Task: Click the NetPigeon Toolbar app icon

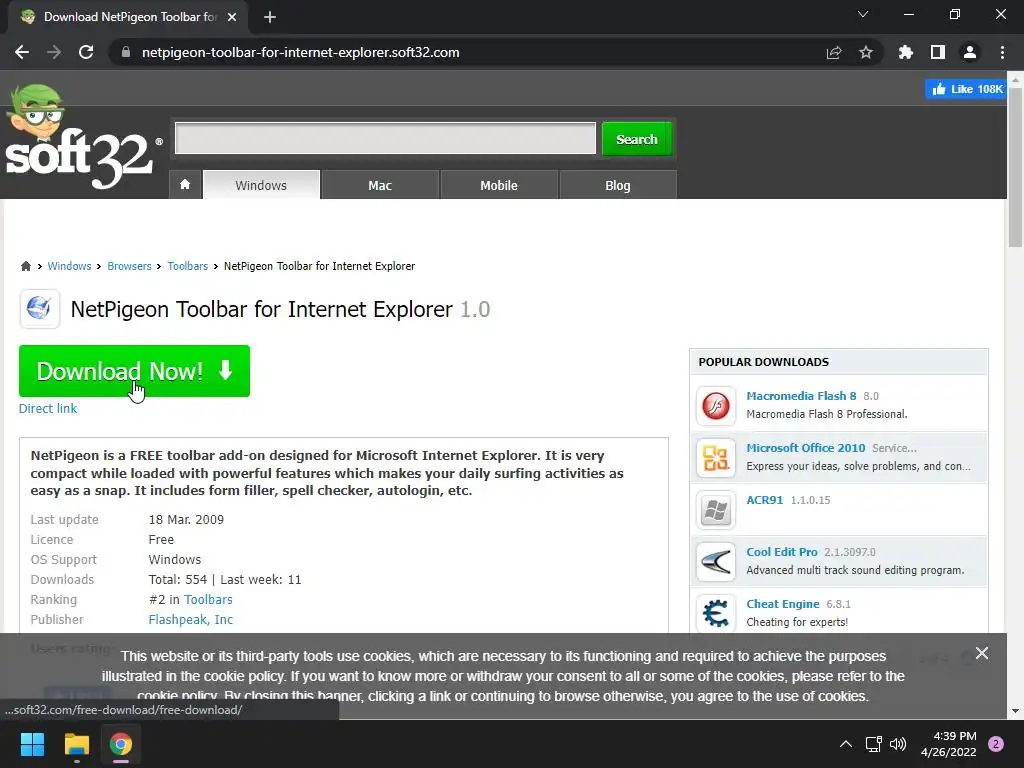Action: (x=40, y=309)
